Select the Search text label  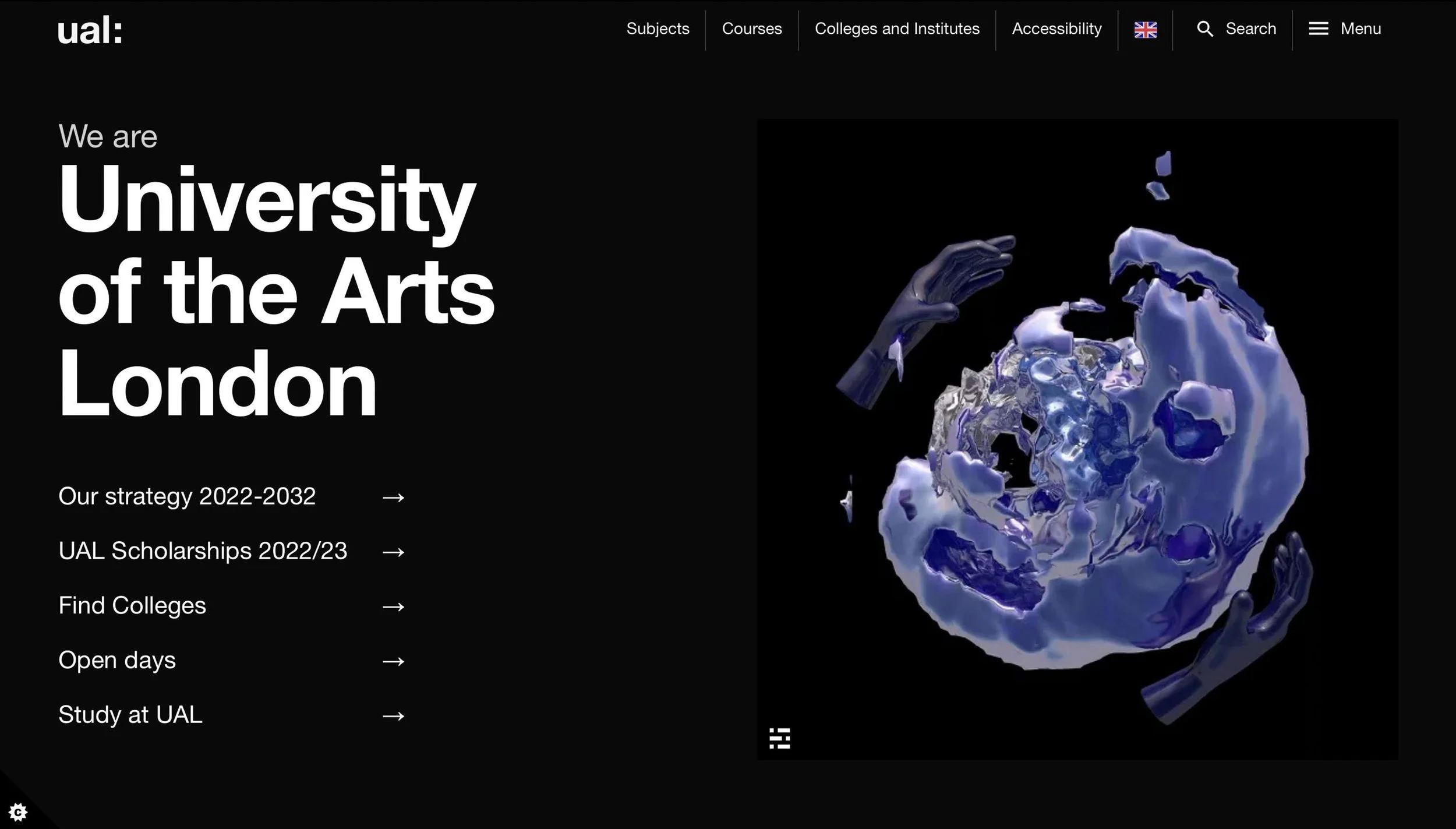click(1250, 29)
